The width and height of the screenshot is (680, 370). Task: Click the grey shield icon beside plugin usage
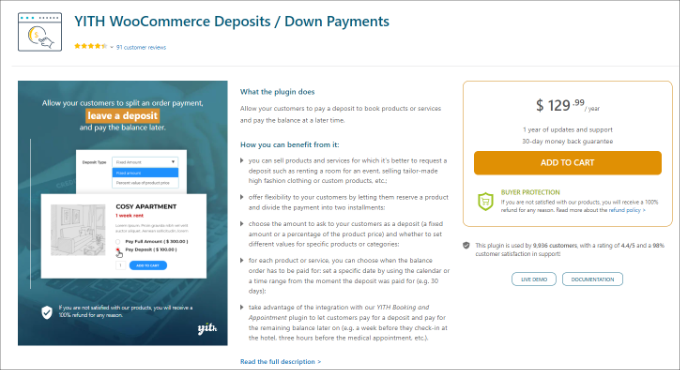466,246
